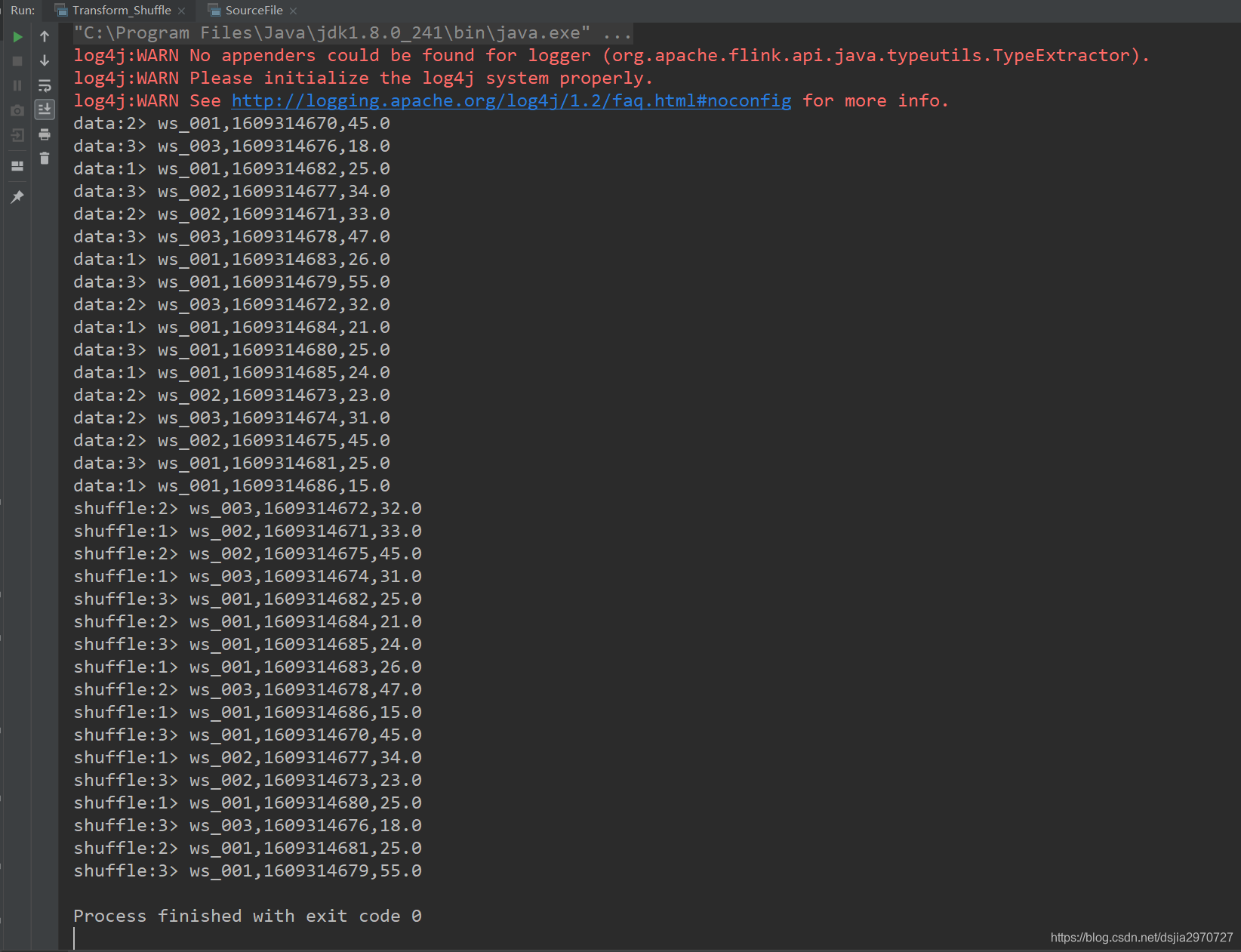Click the 'Please initialize the log4j system' line
1241x952 pixels.
[362, 79]
